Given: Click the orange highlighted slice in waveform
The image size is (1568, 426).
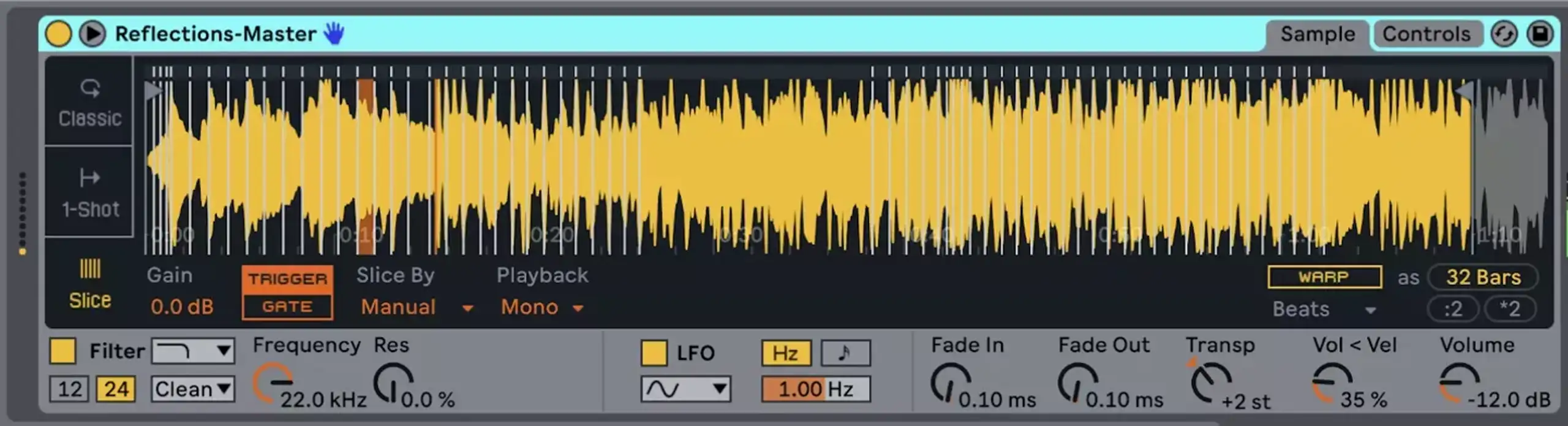Looking at the screenshot, I should 366,165.
